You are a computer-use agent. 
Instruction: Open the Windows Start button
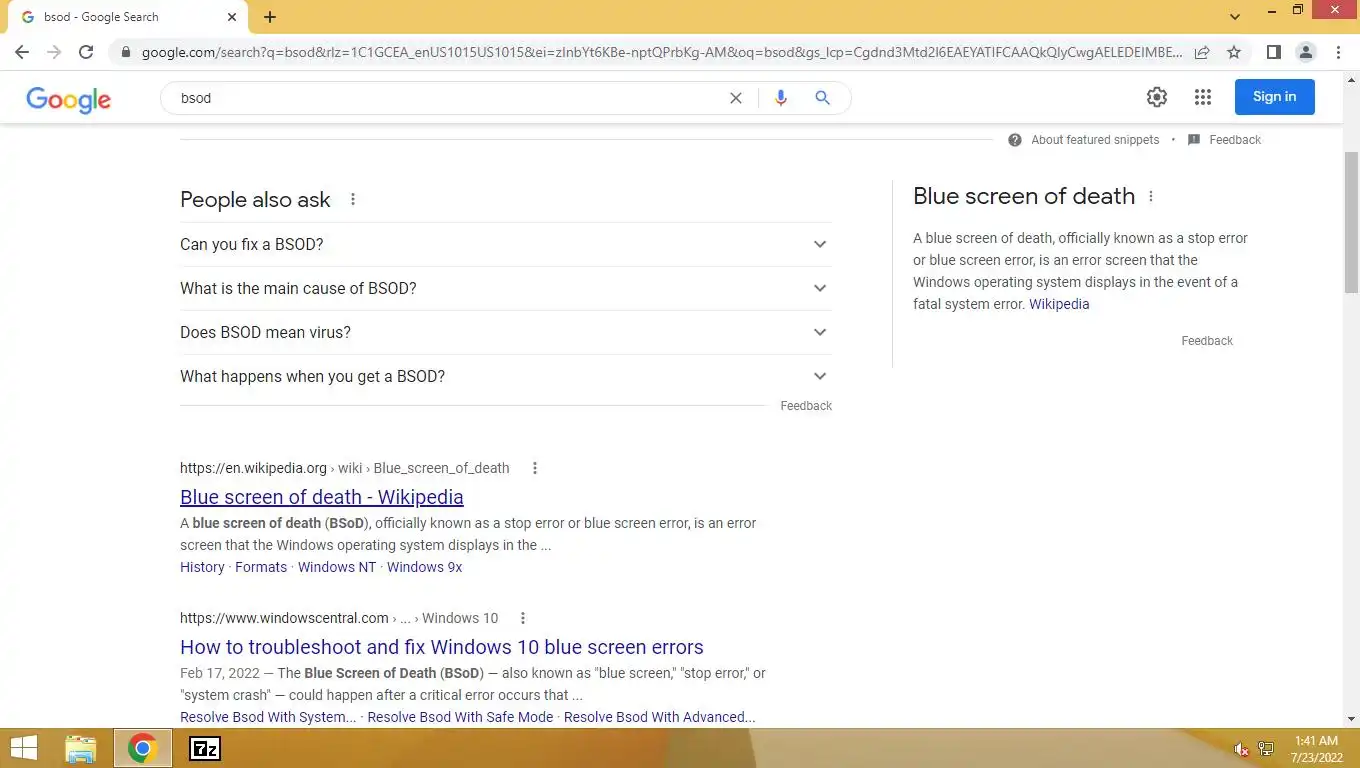24,748
